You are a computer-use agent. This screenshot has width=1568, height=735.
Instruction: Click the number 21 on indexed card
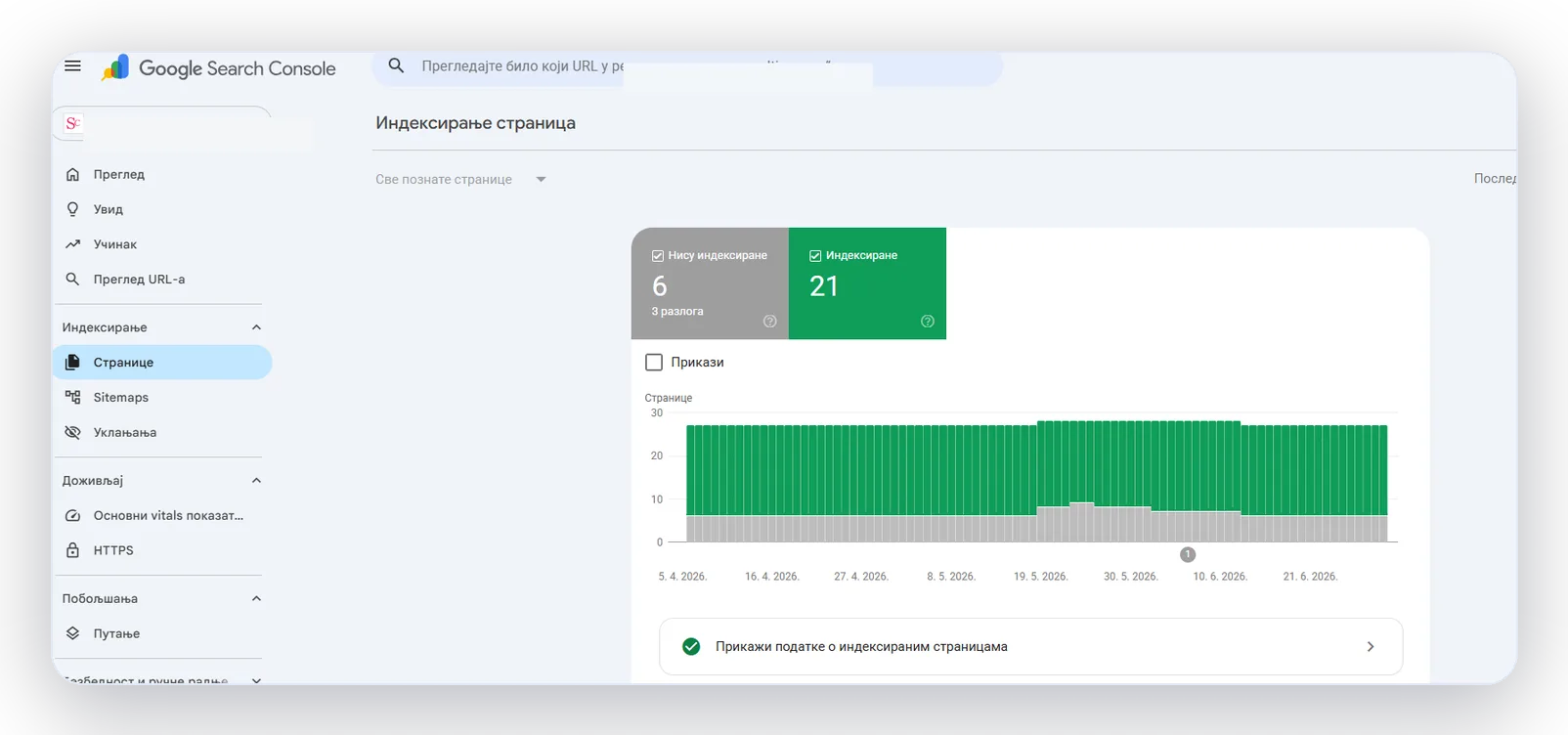coord(824,286)
